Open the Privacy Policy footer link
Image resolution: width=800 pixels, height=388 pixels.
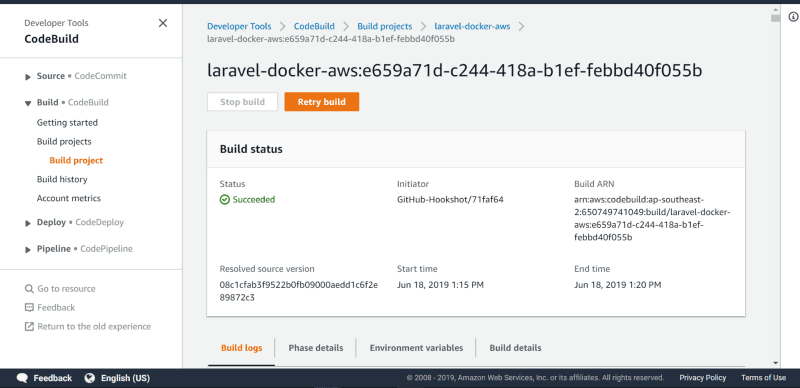click(703, 378)
